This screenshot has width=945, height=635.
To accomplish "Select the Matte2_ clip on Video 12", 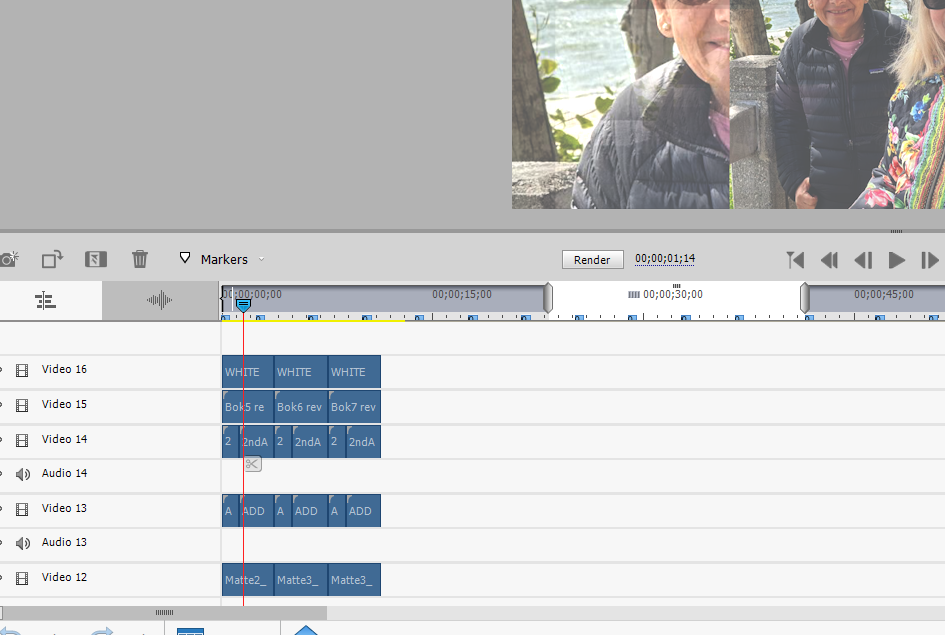I will coord(245,579).
